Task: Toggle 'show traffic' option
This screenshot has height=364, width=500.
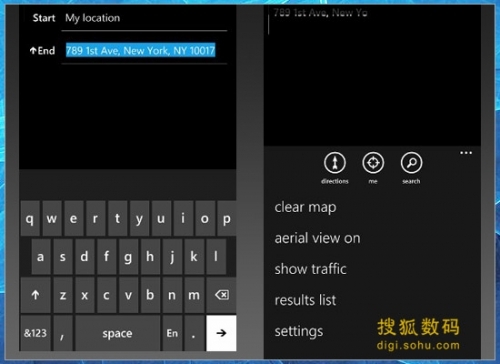Action: (x=310, y=269)
